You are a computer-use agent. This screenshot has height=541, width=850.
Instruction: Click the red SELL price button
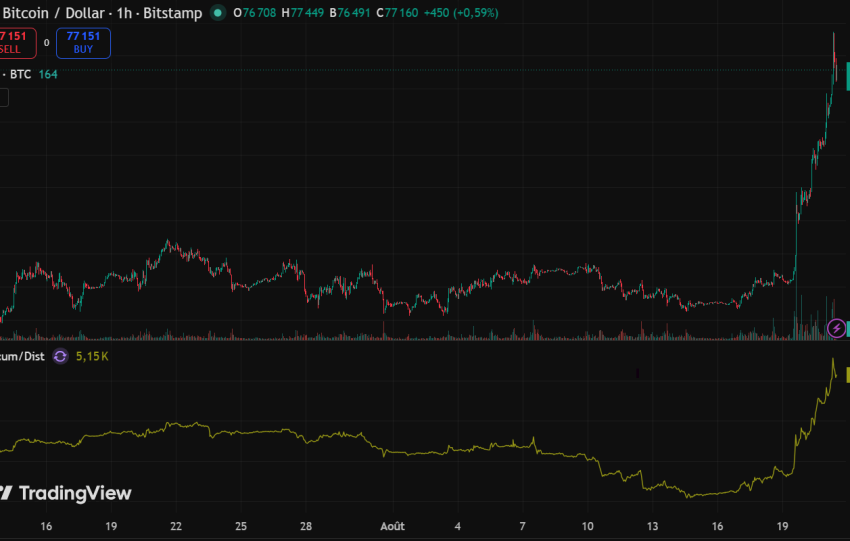coord(17,43)
